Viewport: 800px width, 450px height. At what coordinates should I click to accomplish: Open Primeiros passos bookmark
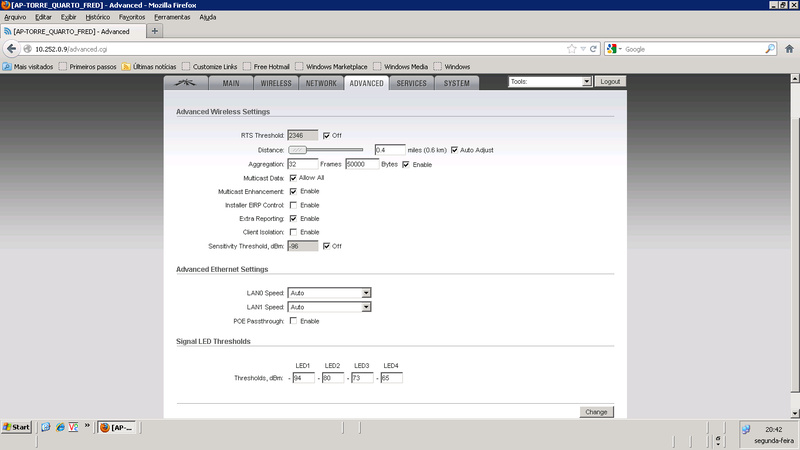point(88,67)
